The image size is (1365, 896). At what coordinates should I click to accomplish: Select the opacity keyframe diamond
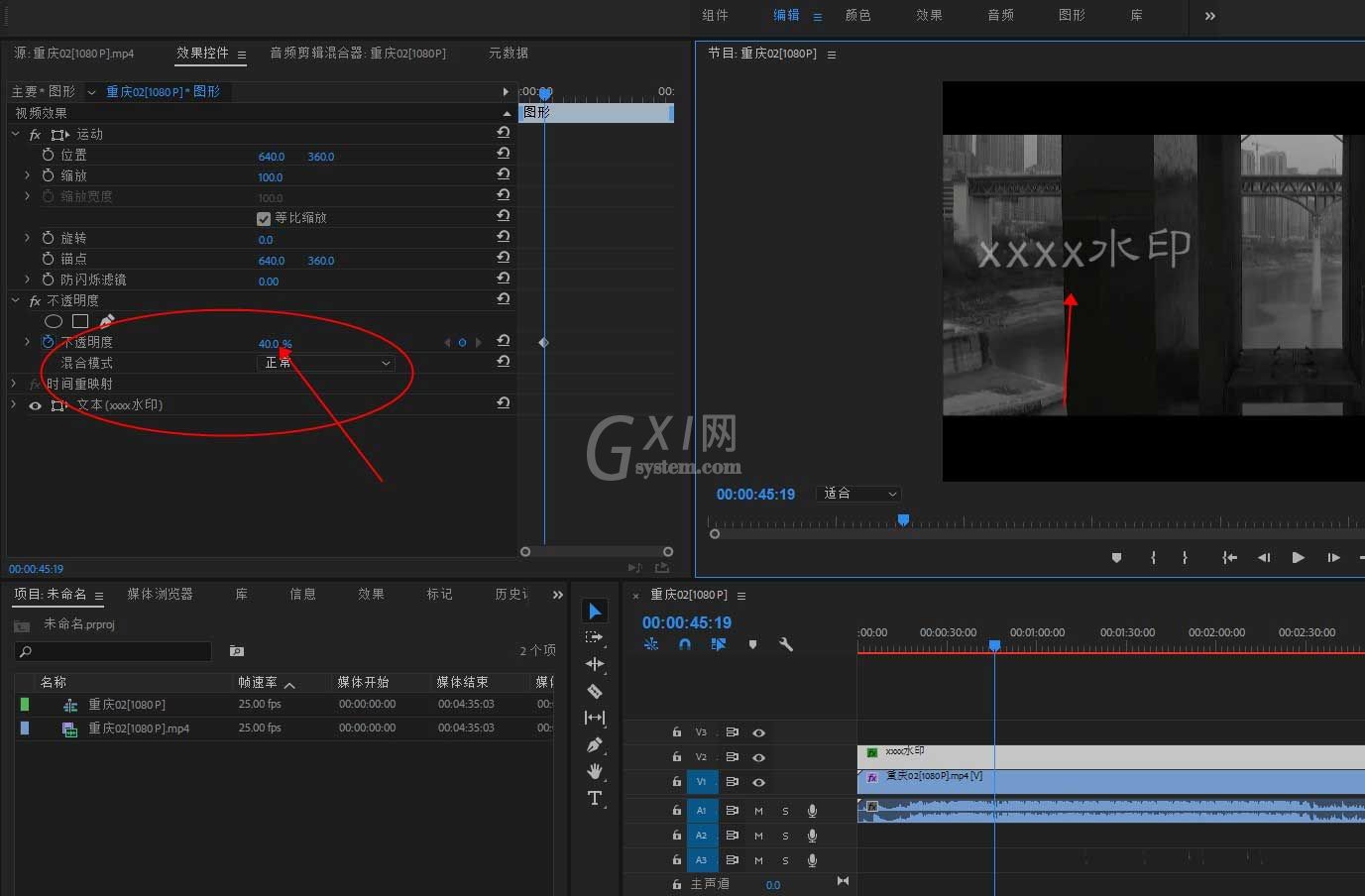543,342
